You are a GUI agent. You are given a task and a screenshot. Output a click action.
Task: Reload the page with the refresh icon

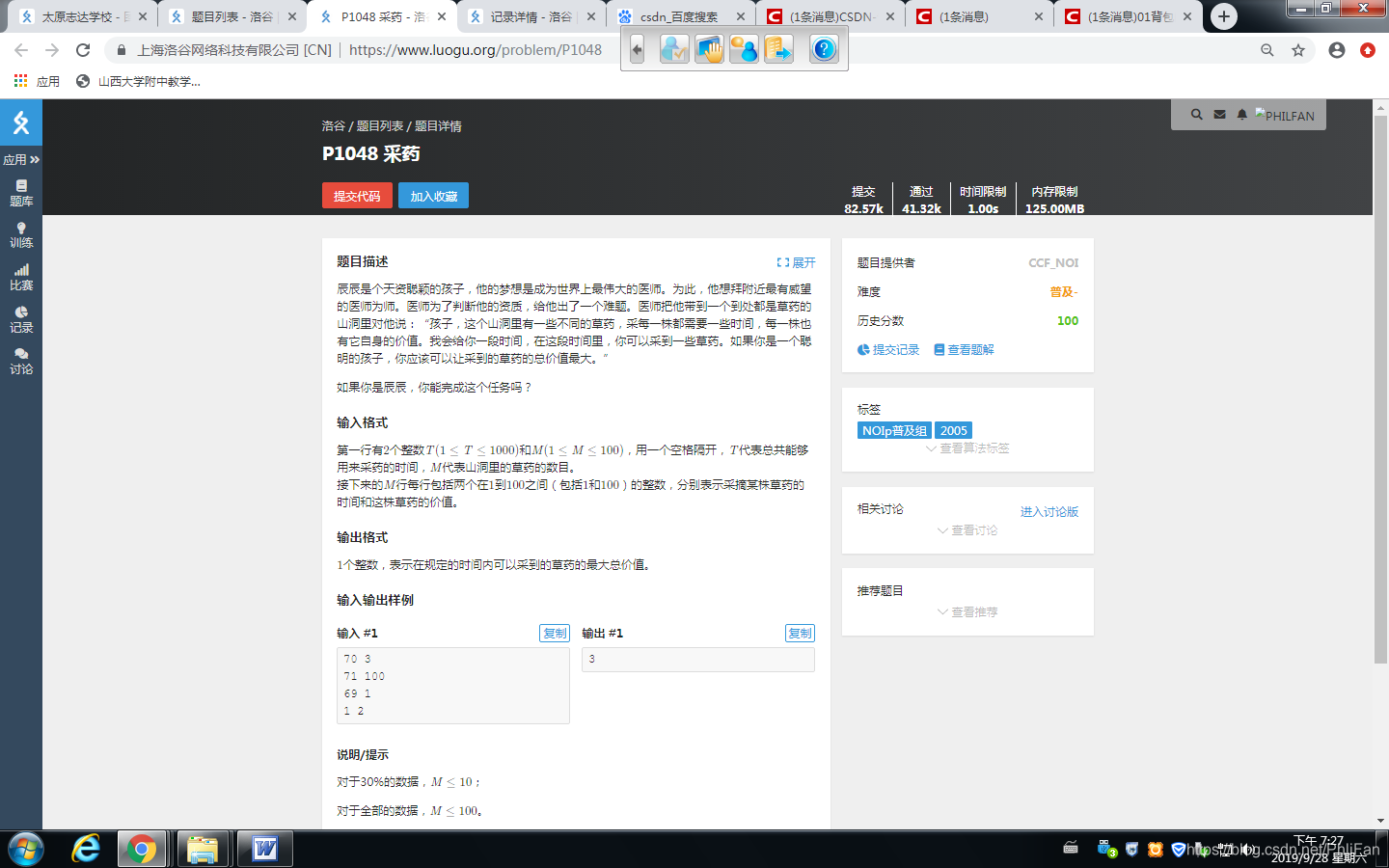[x=83, y=50]
